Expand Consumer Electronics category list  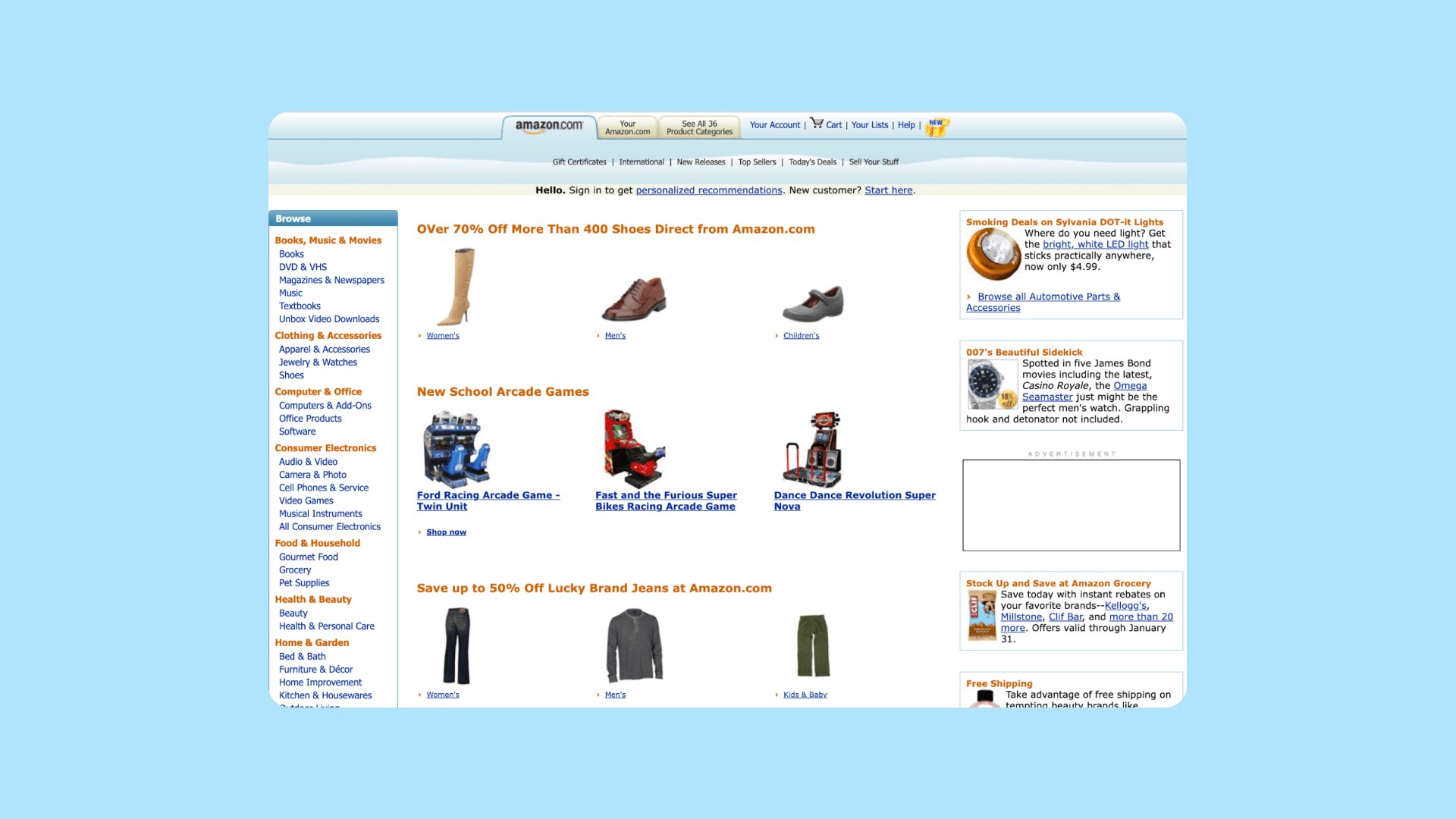[x=325, y=448]
